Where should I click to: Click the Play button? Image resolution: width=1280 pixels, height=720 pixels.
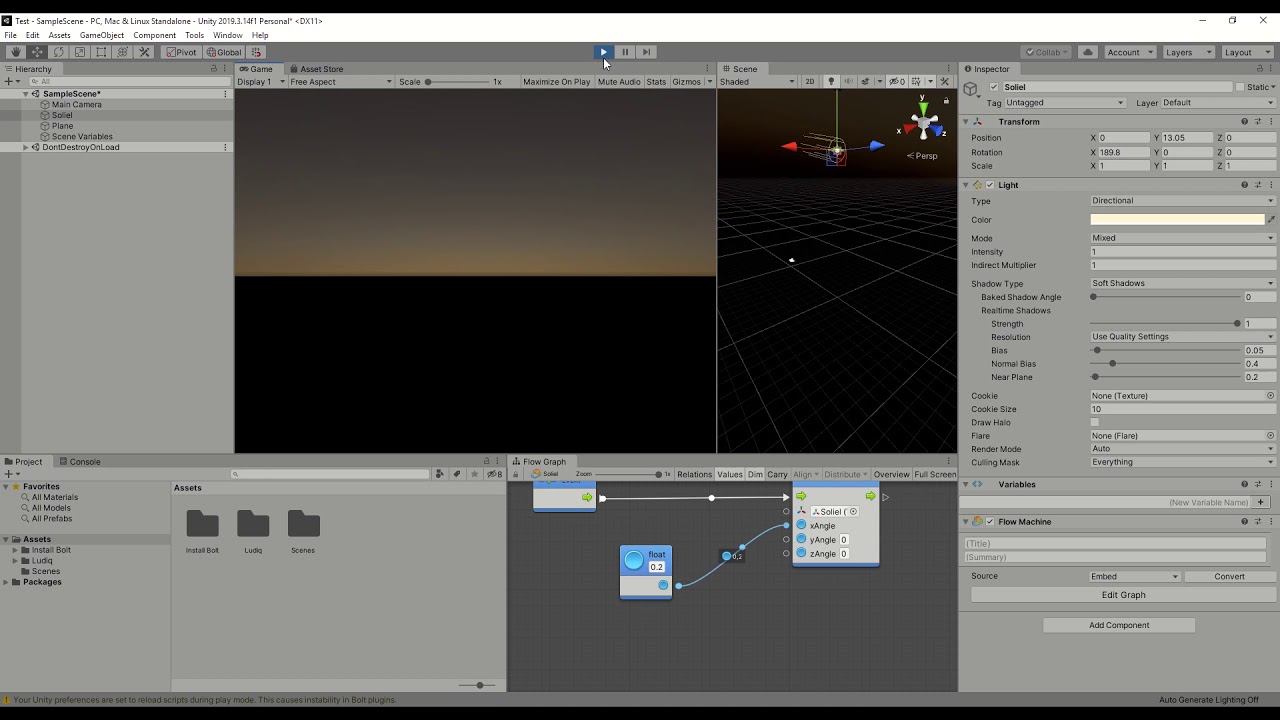pyautogui.click(x=603, y=52)
